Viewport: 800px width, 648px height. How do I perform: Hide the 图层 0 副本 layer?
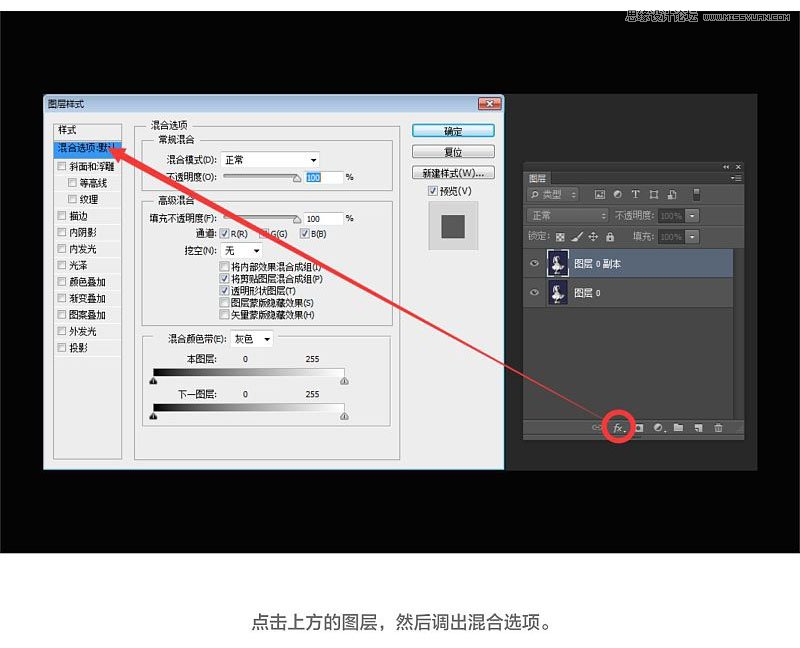pos(534,263)
